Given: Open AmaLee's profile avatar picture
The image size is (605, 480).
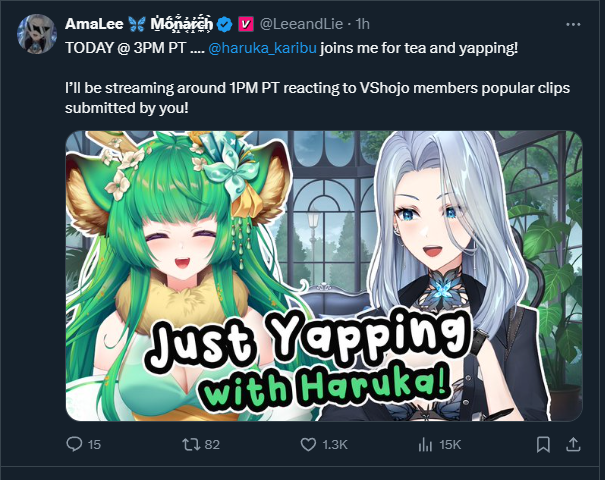Looking at the screenshot, I should 37,34.
